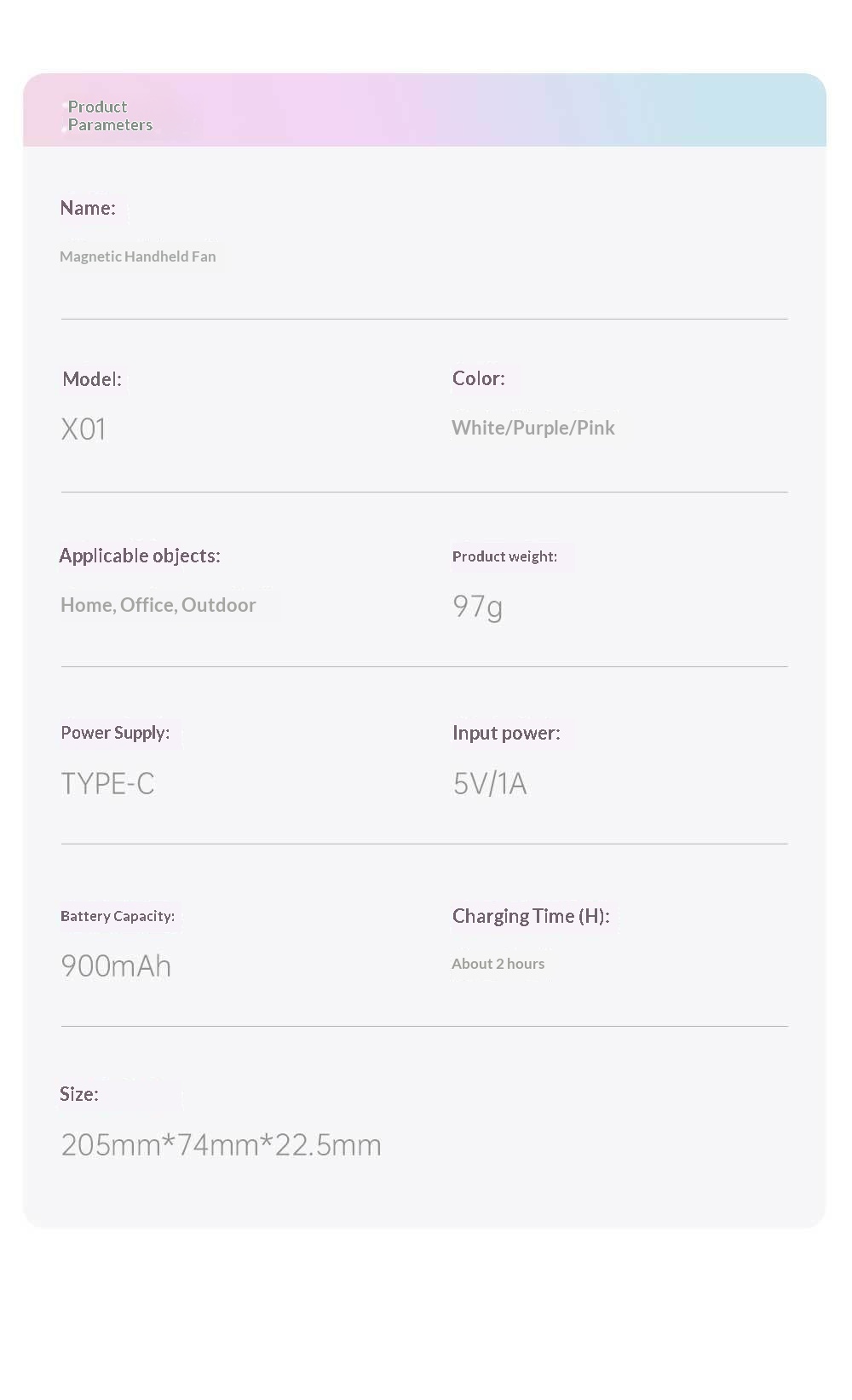
Task: Click the White/Purple/Pink color value
Action: pyautogui.click(x=533, y=428)
